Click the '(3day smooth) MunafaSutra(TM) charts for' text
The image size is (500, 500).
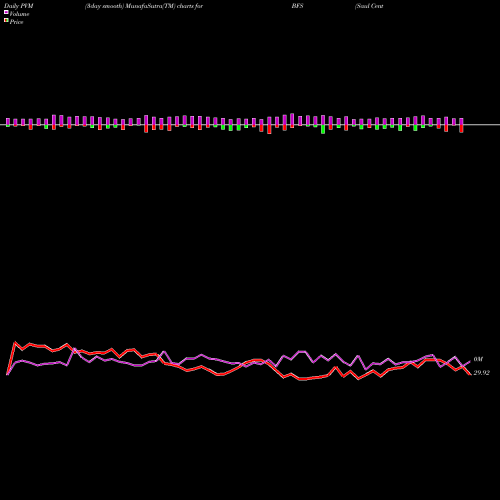144,6
